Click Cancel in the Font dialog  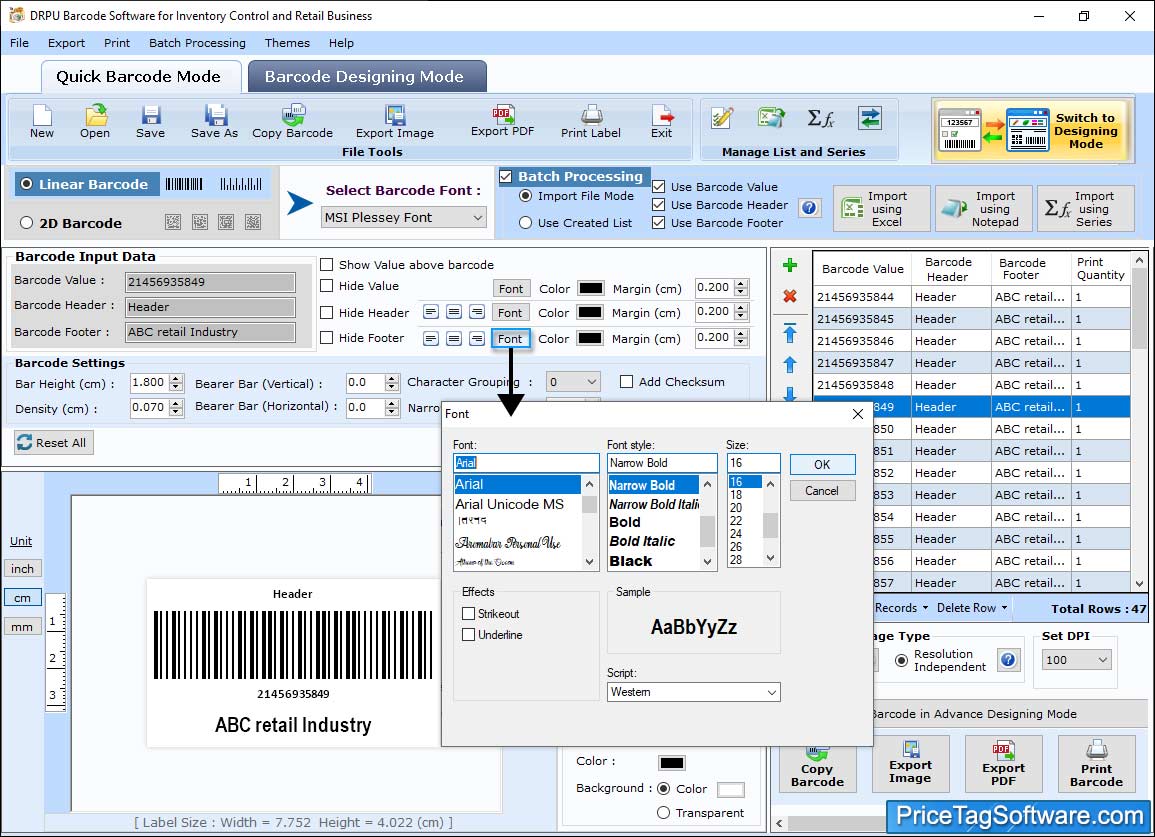(x=822, y=491)
